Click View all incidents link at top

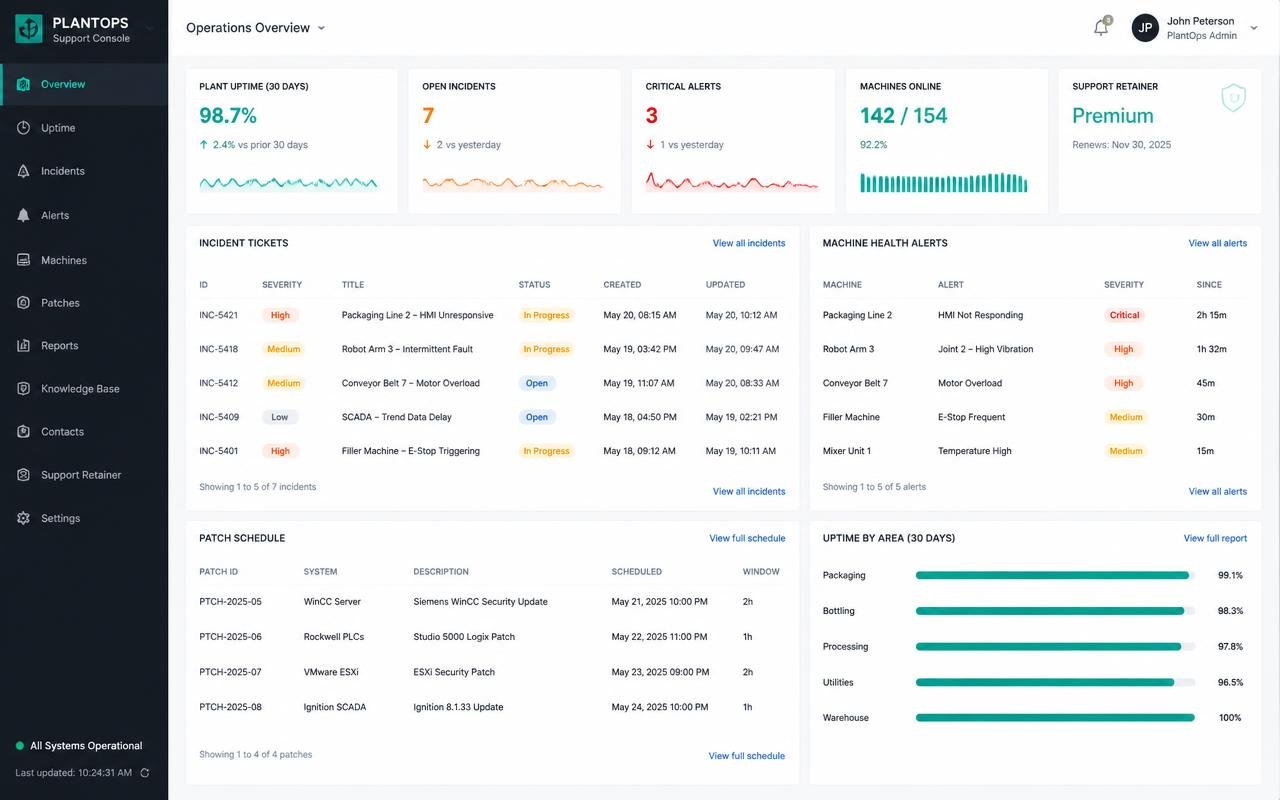(x=749, y=243)
